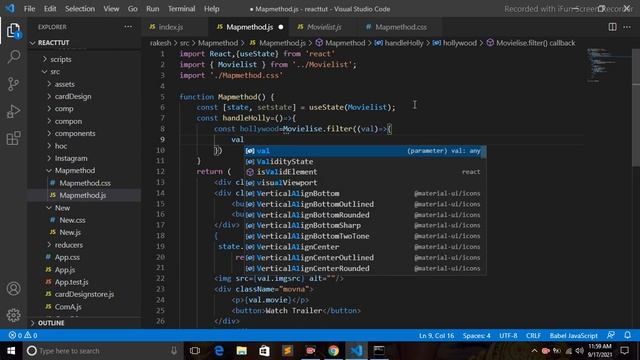
Task: Open Google Chrome from the taskbar
Action: [x=333, y=351]
